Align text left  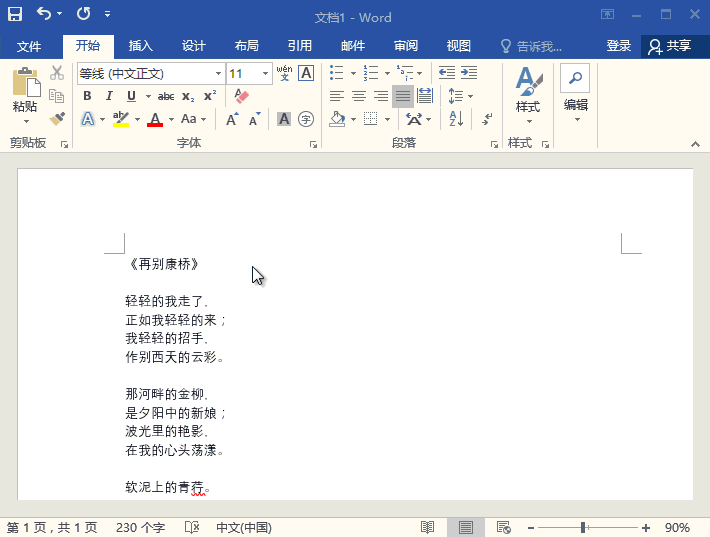click(336, 96)
